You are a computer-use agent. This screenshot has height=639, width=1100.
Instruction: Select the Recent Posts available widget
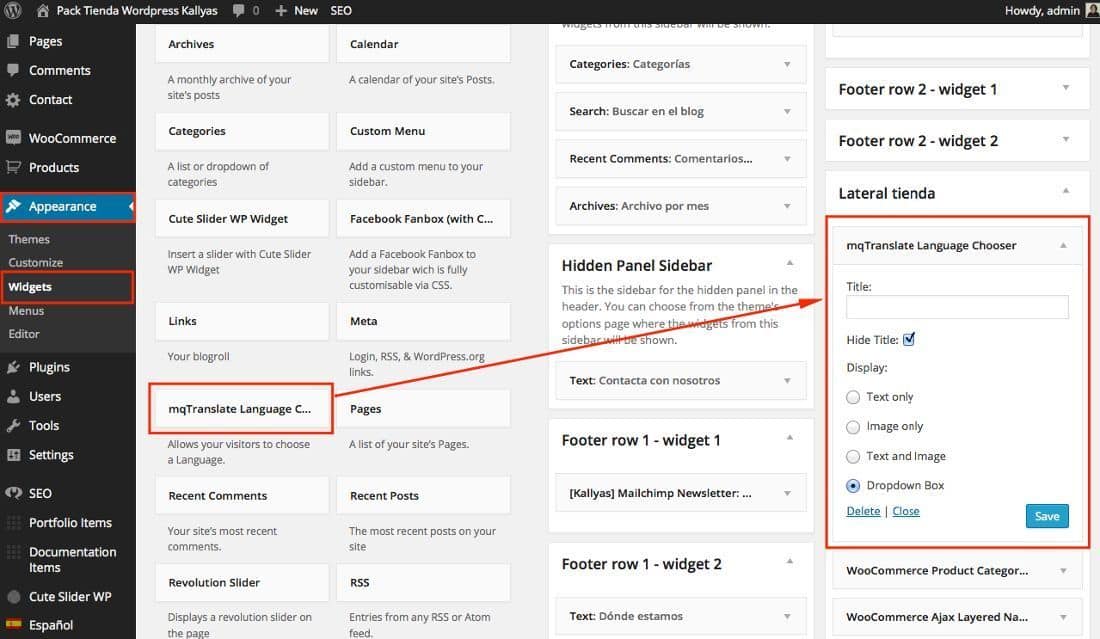click(x=423, y=496)
